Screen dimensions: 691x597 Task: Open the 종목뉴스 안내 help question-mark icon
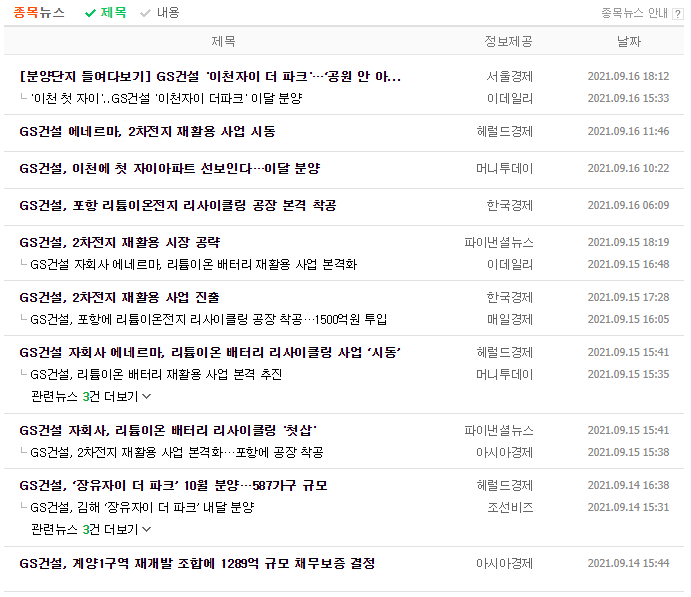pyautogui.click(x=677, y=14)
